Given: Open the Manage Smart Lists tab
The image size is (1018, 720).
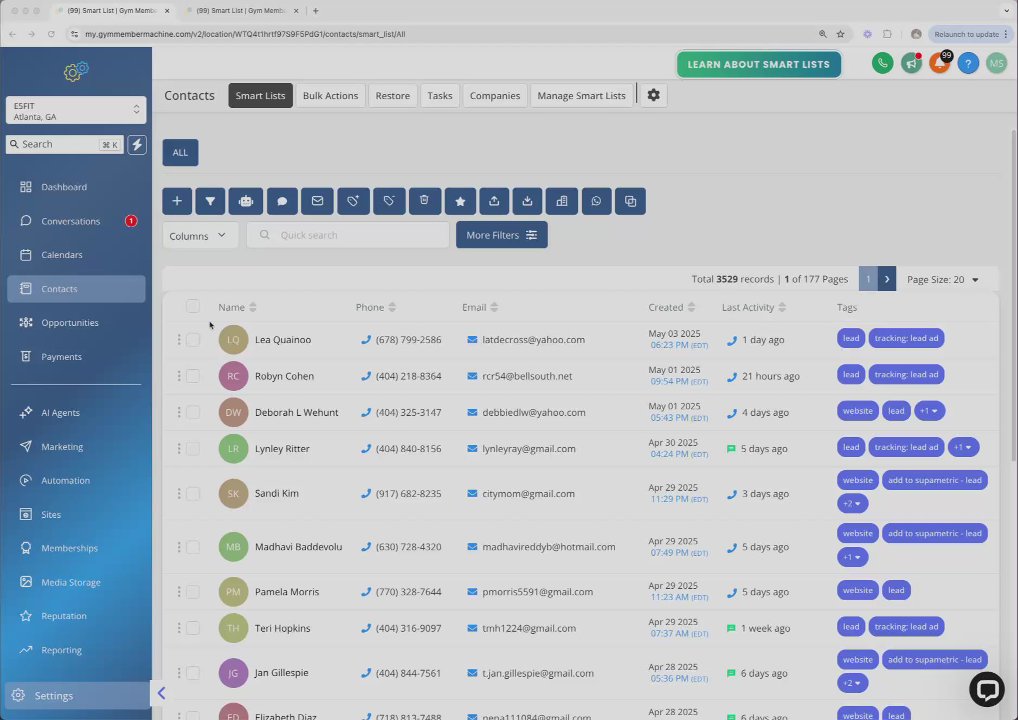Looking at the screenshot, I should pyautogui.click(x=581, y=95).
